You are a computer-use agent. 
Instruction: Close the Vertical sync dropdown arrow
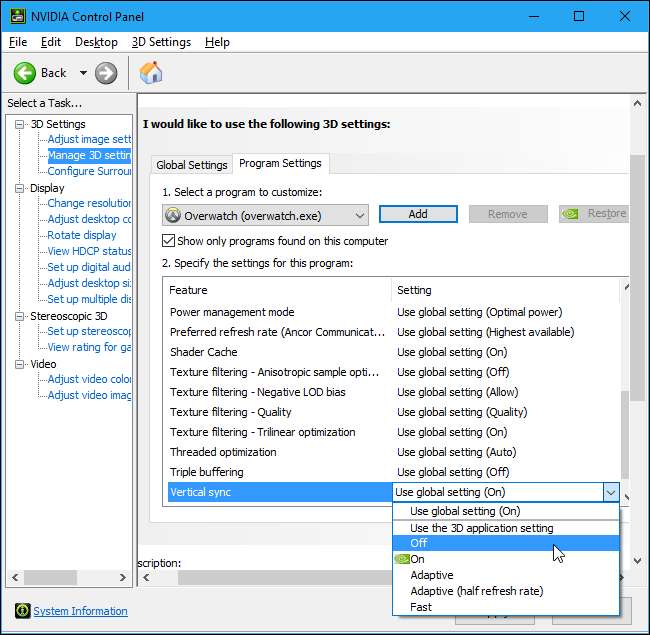tap(610, 492)
